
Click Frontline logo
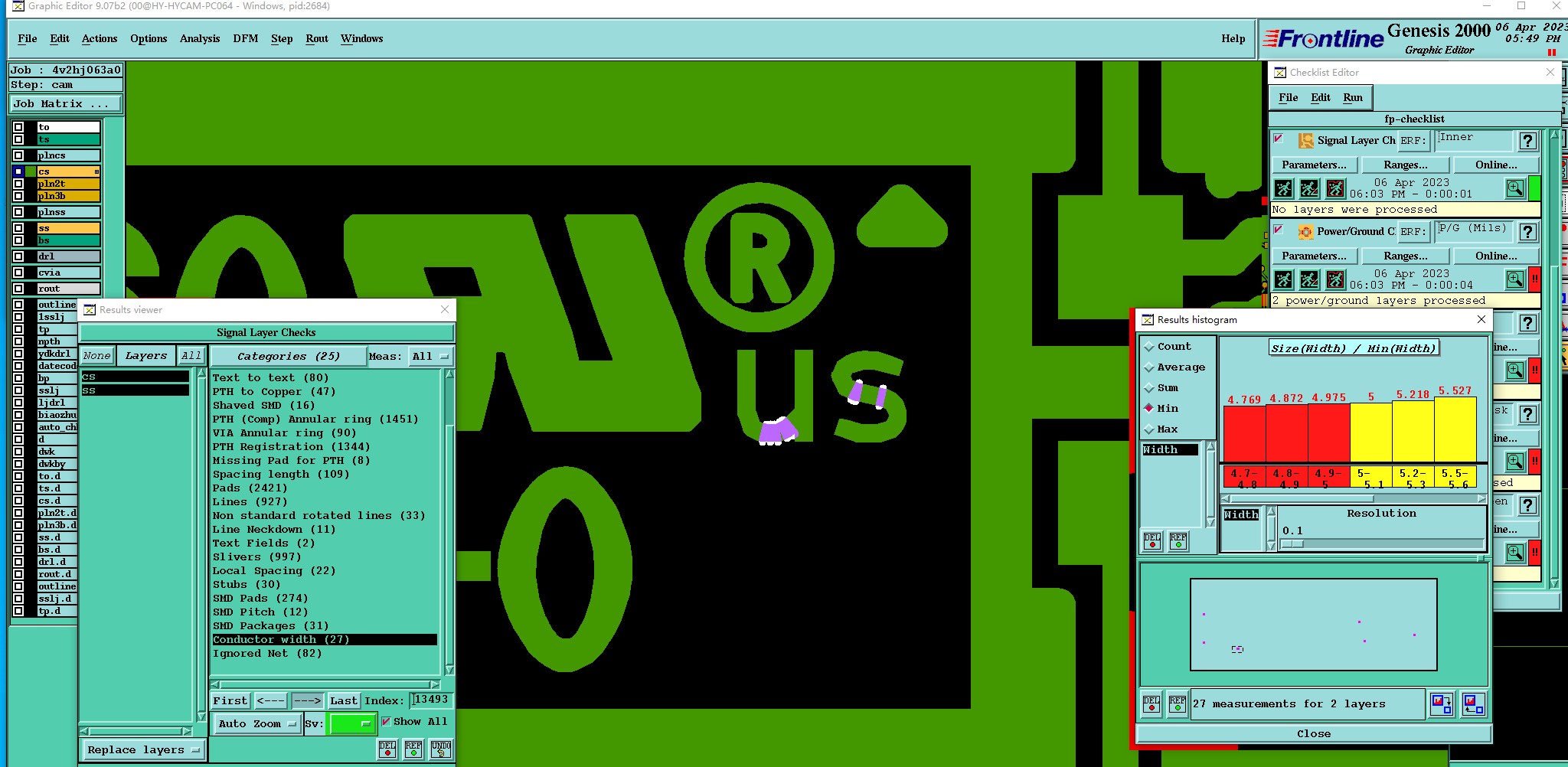(x=1324, y=39)
